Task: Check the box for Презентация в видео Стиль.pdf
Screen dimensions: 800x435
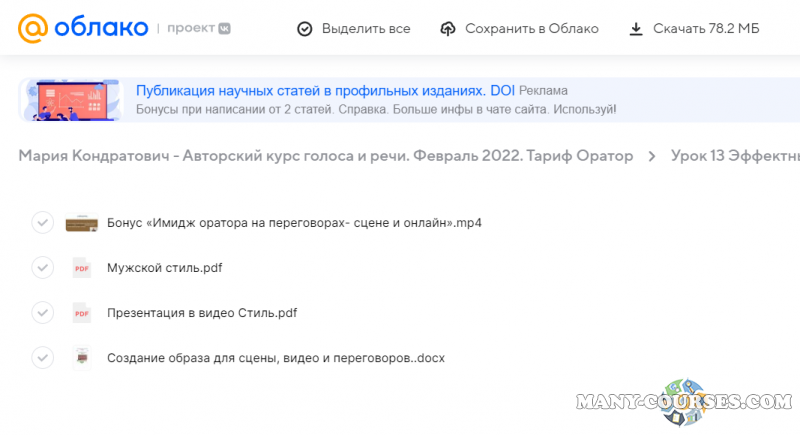Action: [x=42, y=312]
